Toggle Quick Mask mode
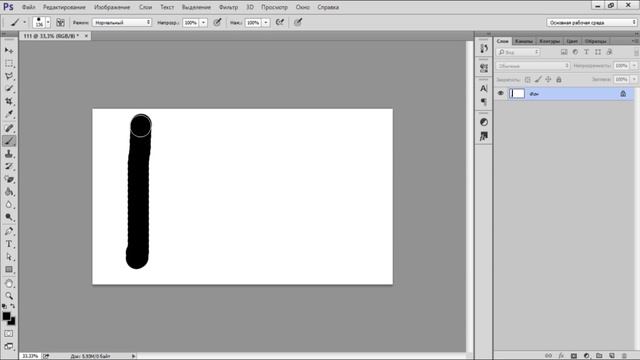The height and width of the screenshot is (360, 640). pyautogui.click(x=9, y=333)
